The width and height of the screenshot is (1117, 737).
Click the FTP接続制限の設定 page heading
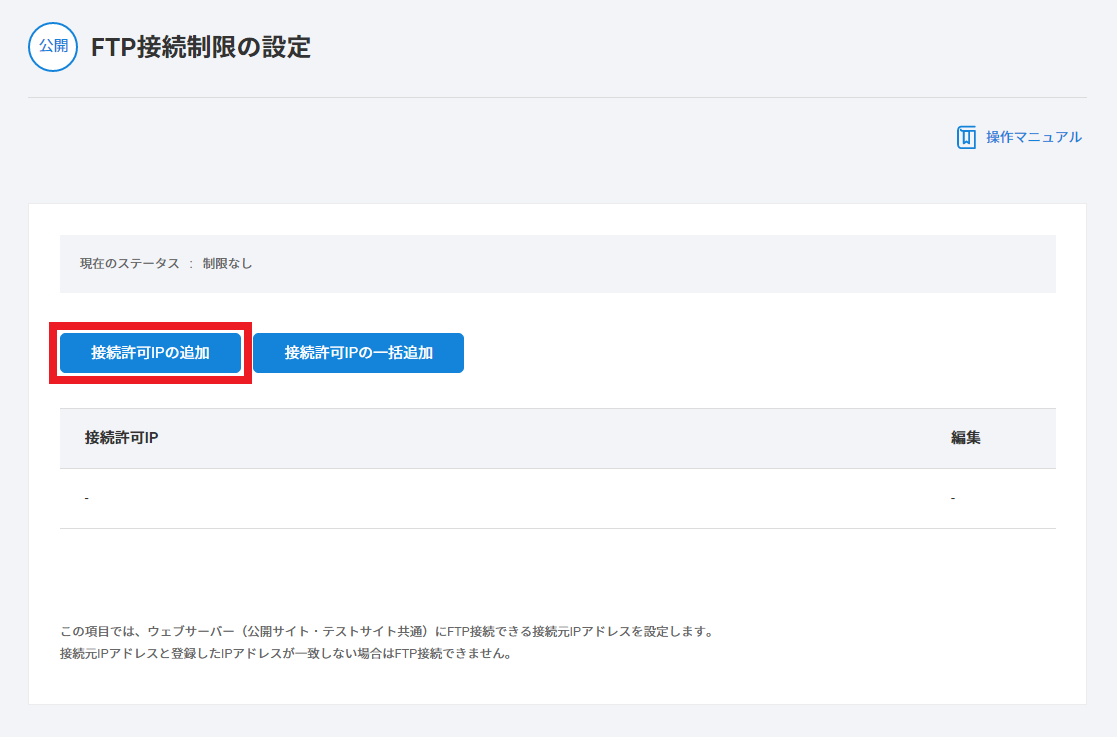click(201, 47)
